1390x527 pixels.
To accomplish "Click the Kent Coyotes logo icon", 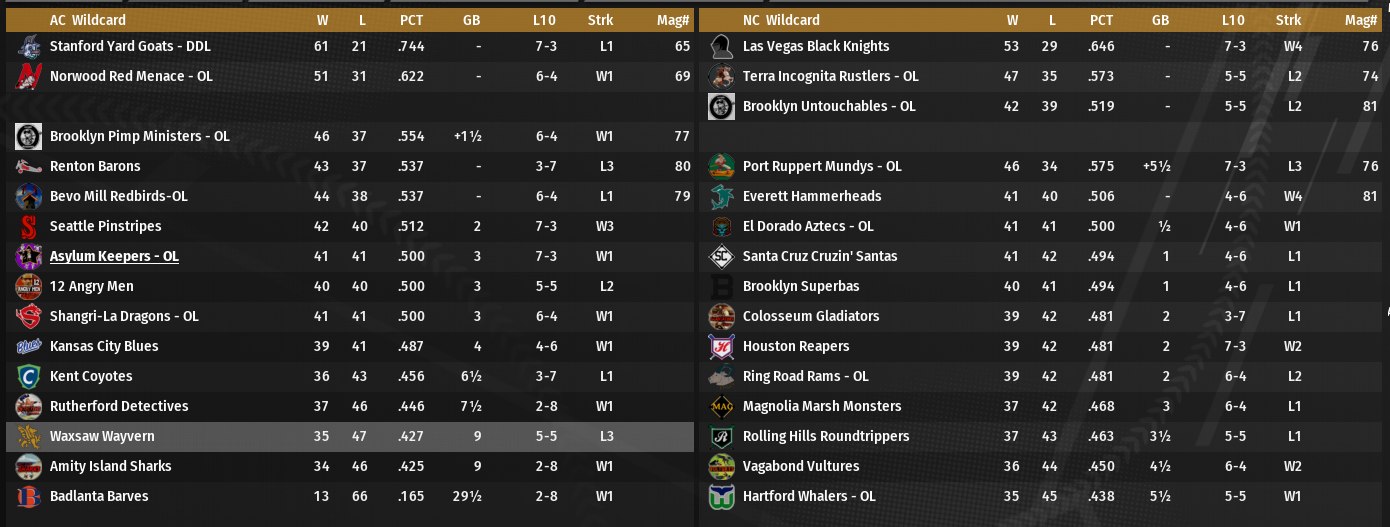I will 28,376.
